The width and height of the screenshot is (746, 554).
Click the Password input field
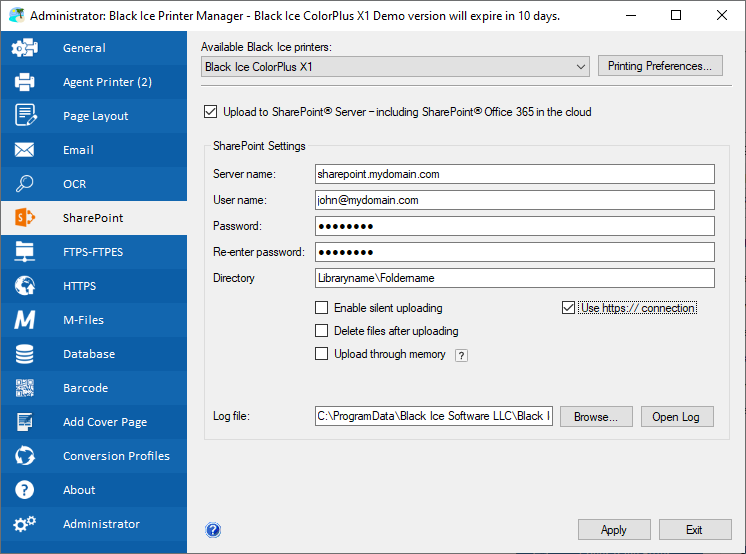tap(514, 226)
